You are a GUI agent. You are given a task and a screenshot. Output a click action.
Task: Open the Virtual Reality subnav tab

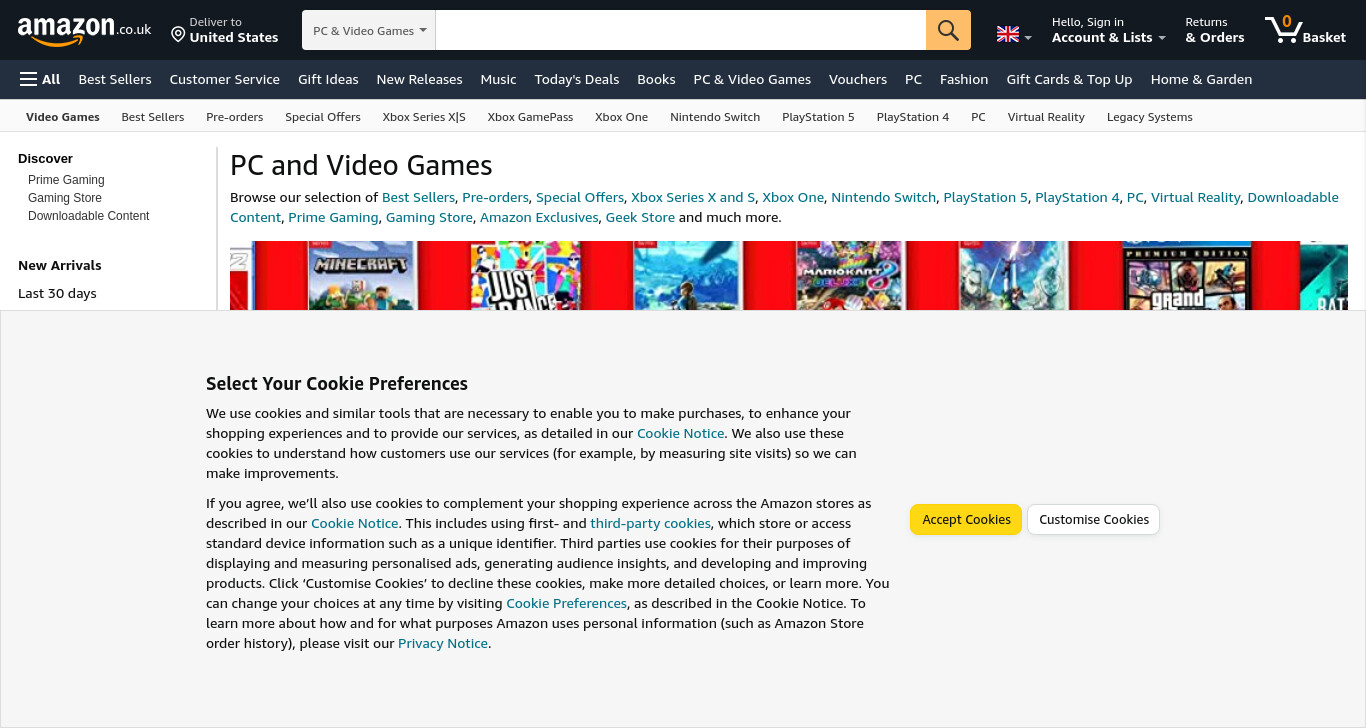click(1046, 117)
